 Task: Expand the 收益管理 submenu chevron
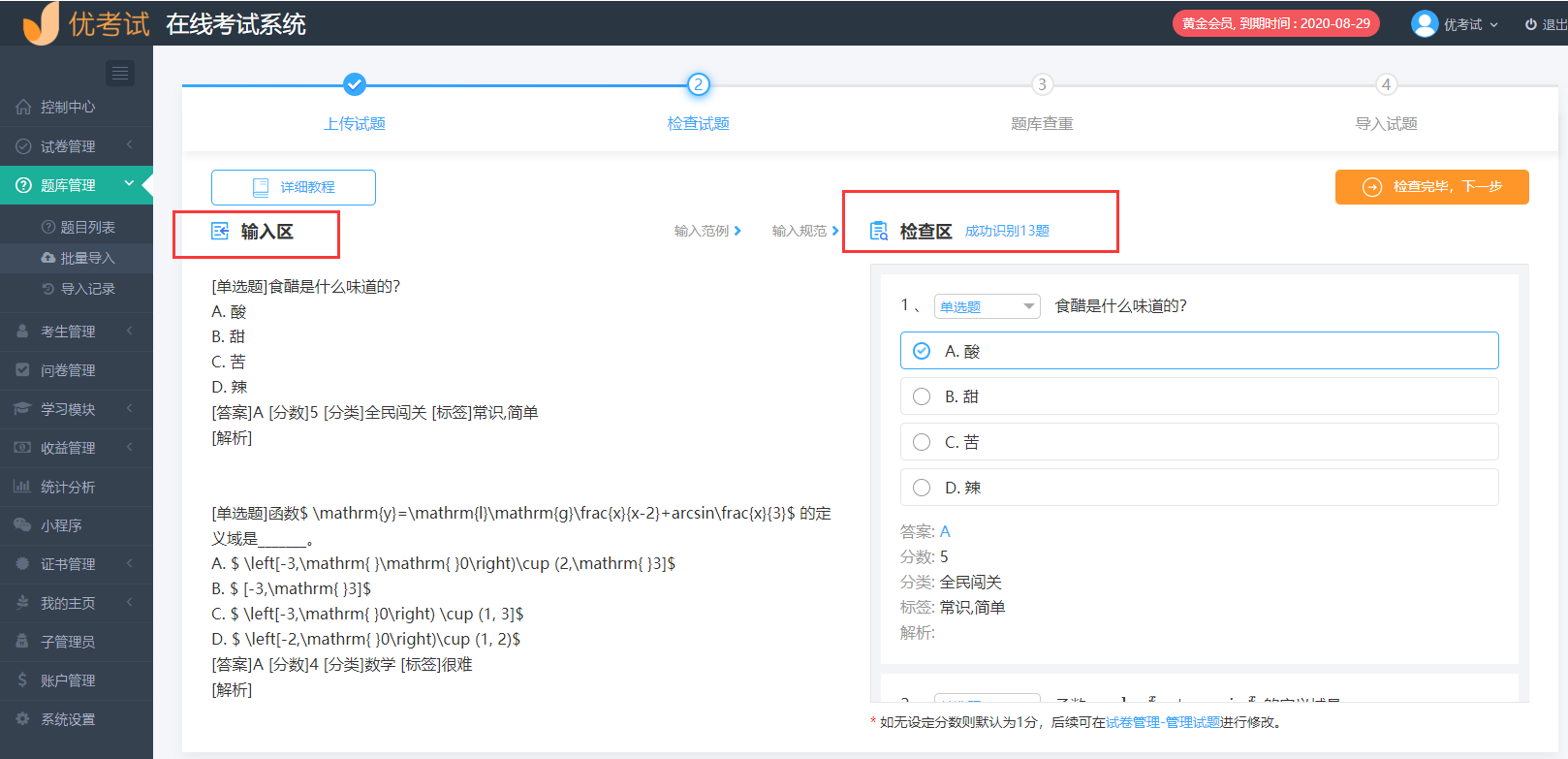coord(129,447)
